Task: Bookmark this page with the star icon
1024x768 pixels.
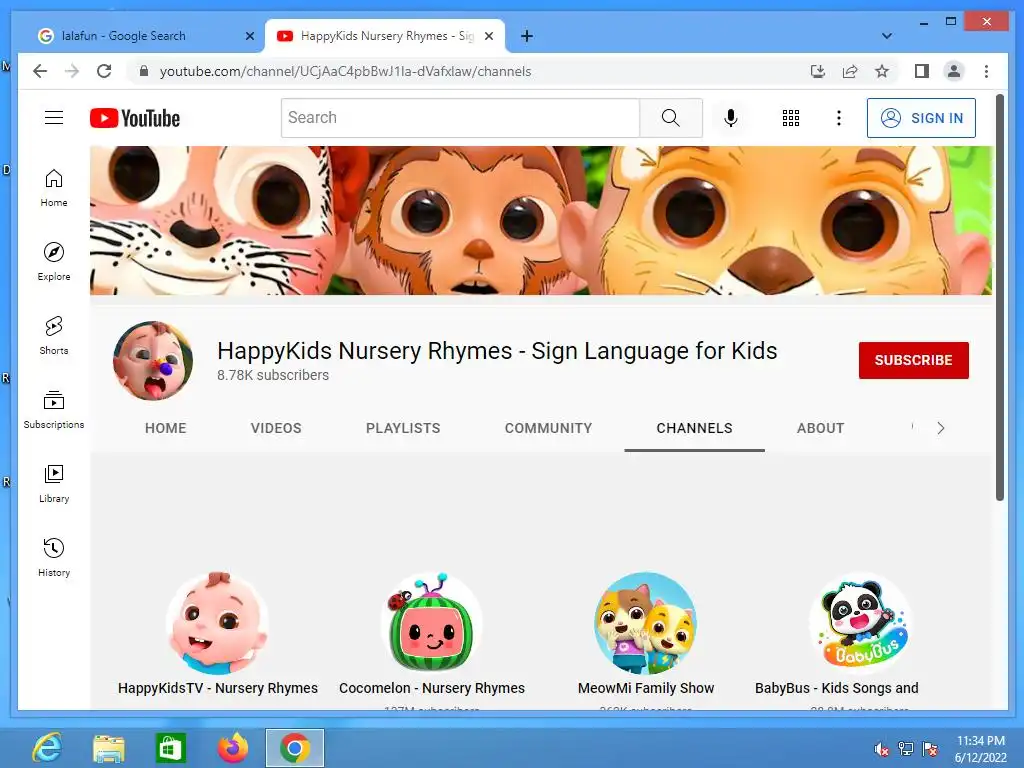Action: click(x=882, y=71)
